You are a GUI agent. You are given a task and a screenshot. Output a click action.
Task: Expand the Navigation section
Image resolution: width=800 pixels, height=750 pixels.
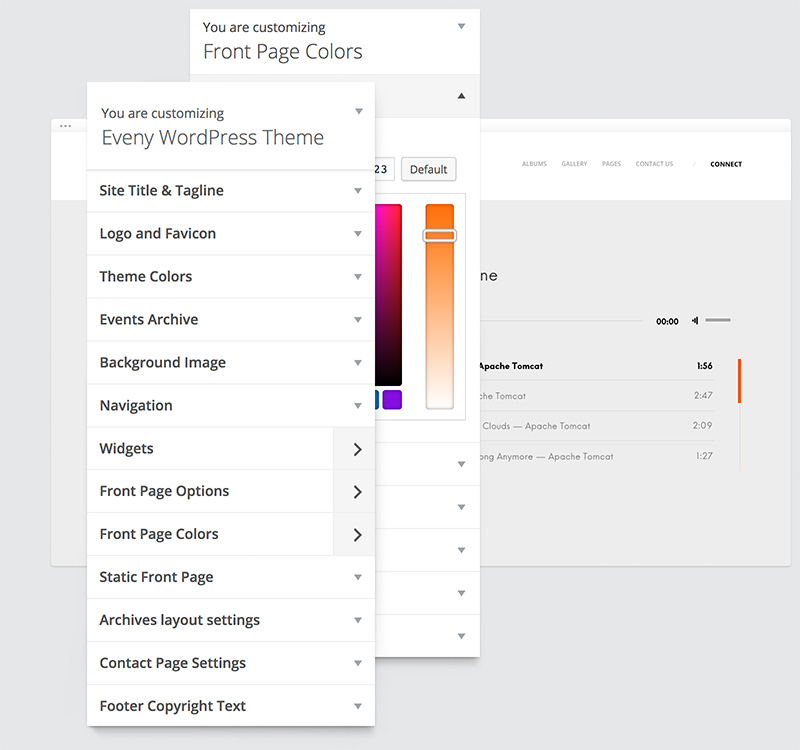tap(231, 406)
